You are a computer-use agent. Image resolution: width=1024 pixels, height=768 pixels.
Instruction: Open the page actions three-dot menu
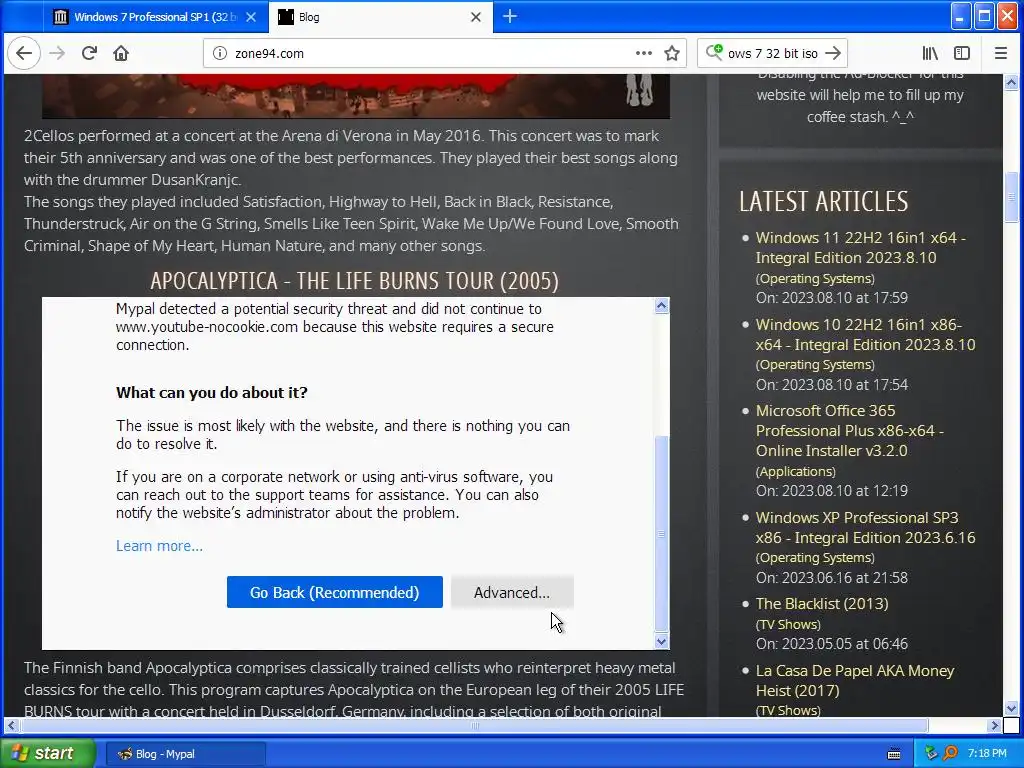click(x=644, y=53)
